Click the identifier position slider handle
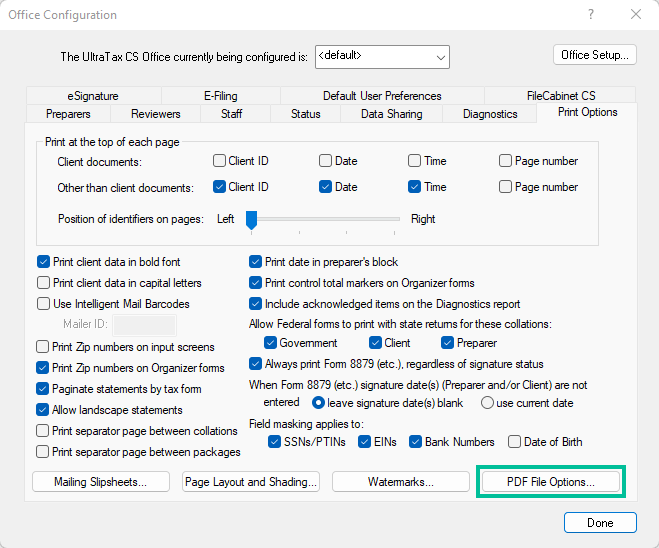659x548 pixels. [252, 219]
